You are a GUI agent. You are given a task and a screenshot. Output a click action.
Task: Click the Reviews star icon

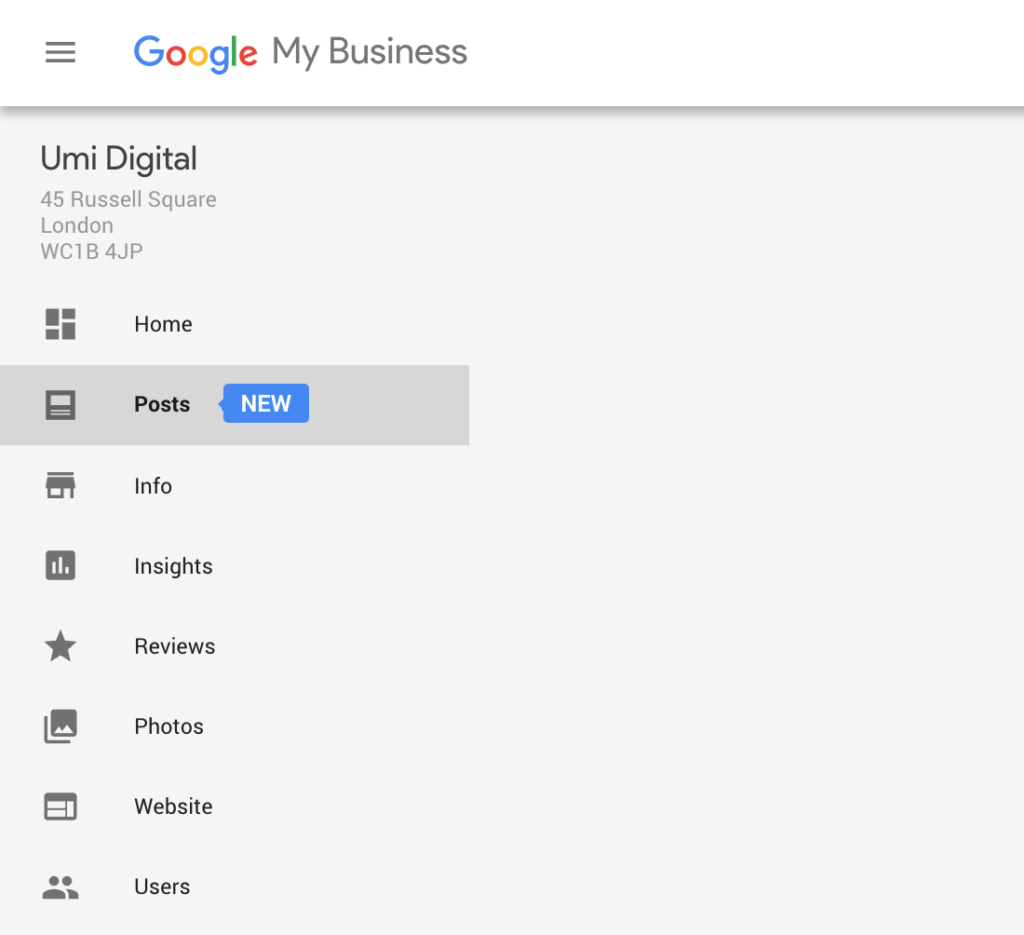coord(61,646)
